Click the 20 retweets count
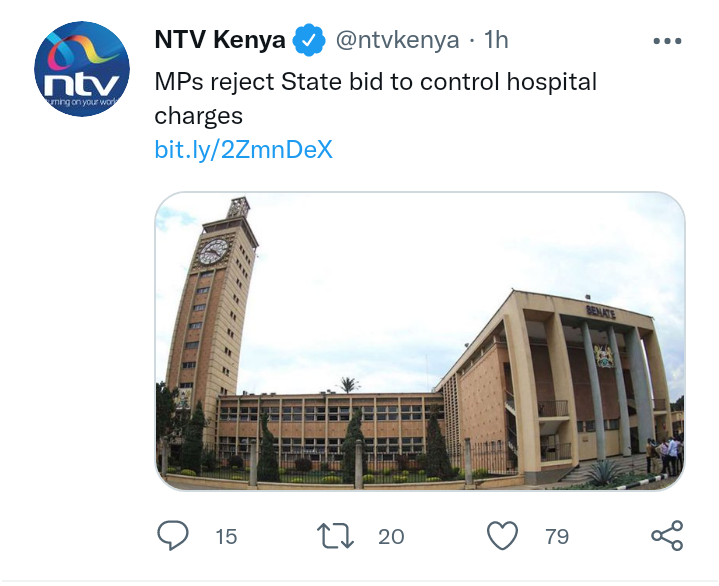 coord(391,536)
